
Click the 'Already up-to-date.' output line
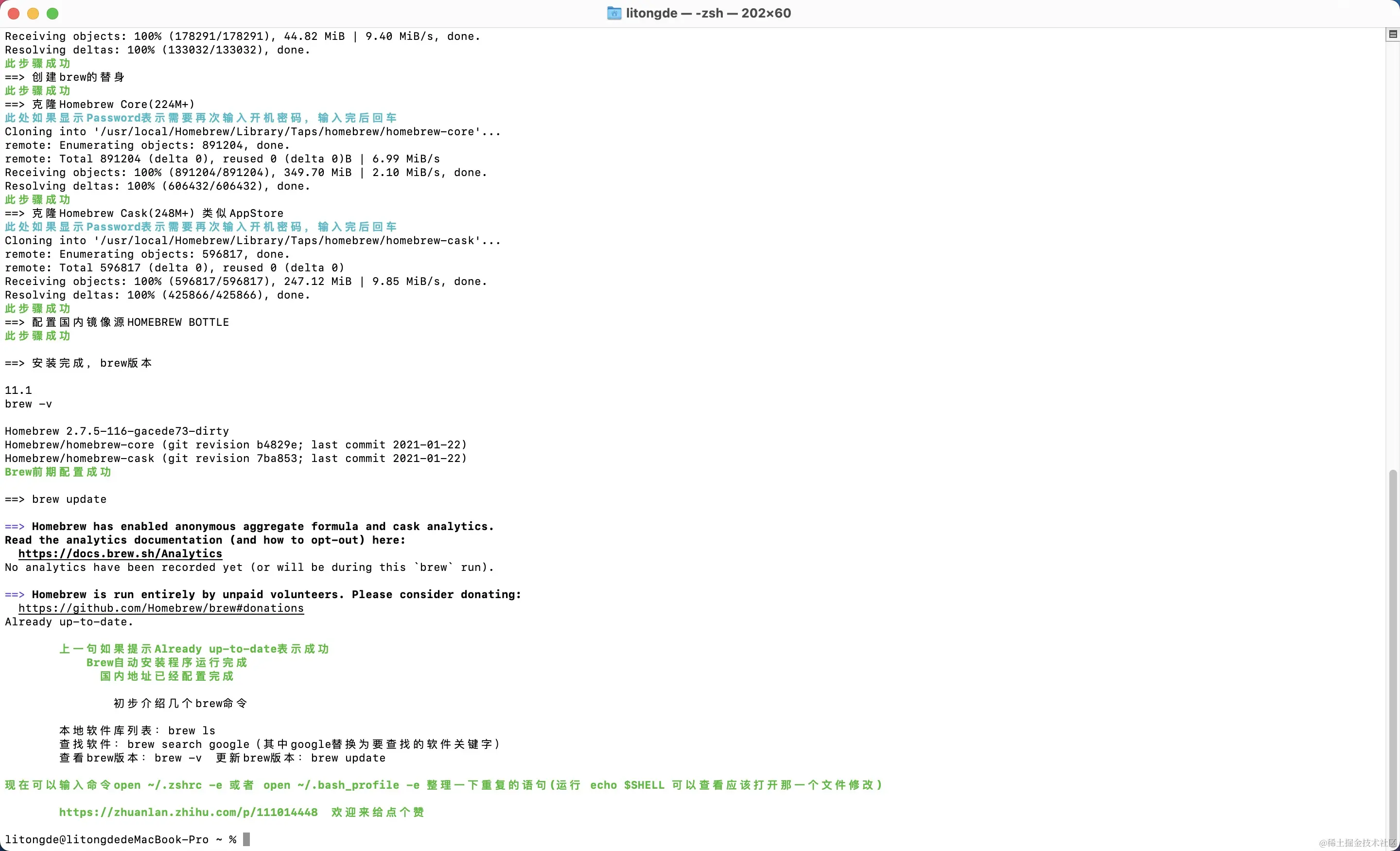(69, 622)
